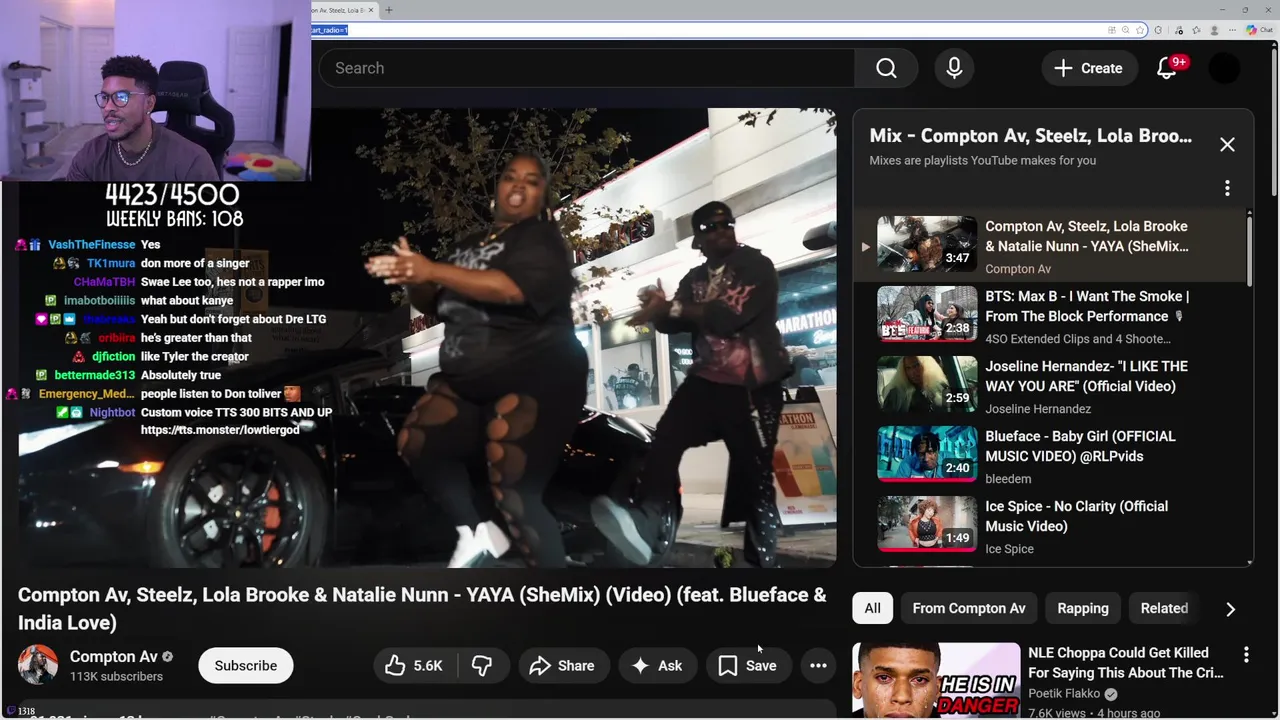Select the Rapping filter chip
This screenshot has height=720, width=1280.
pos(1083,608)
